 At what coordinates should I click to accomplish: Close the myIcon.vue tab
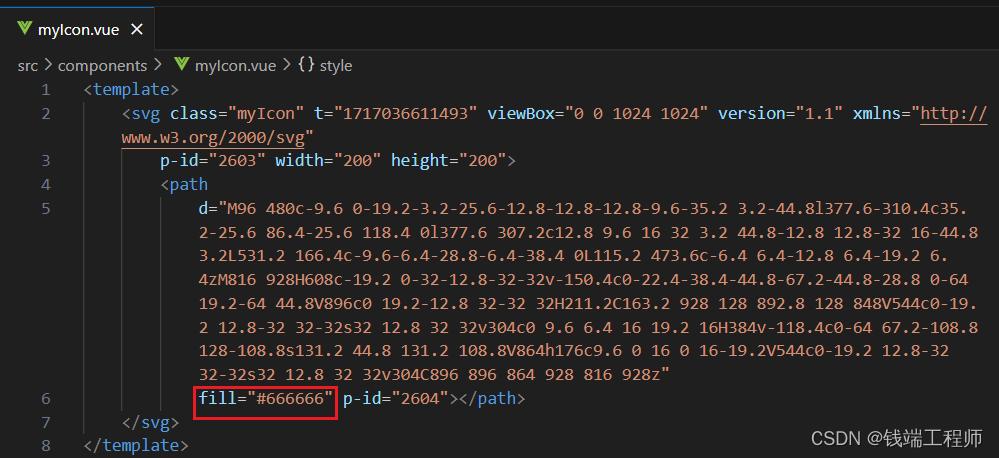click(136, 29)
